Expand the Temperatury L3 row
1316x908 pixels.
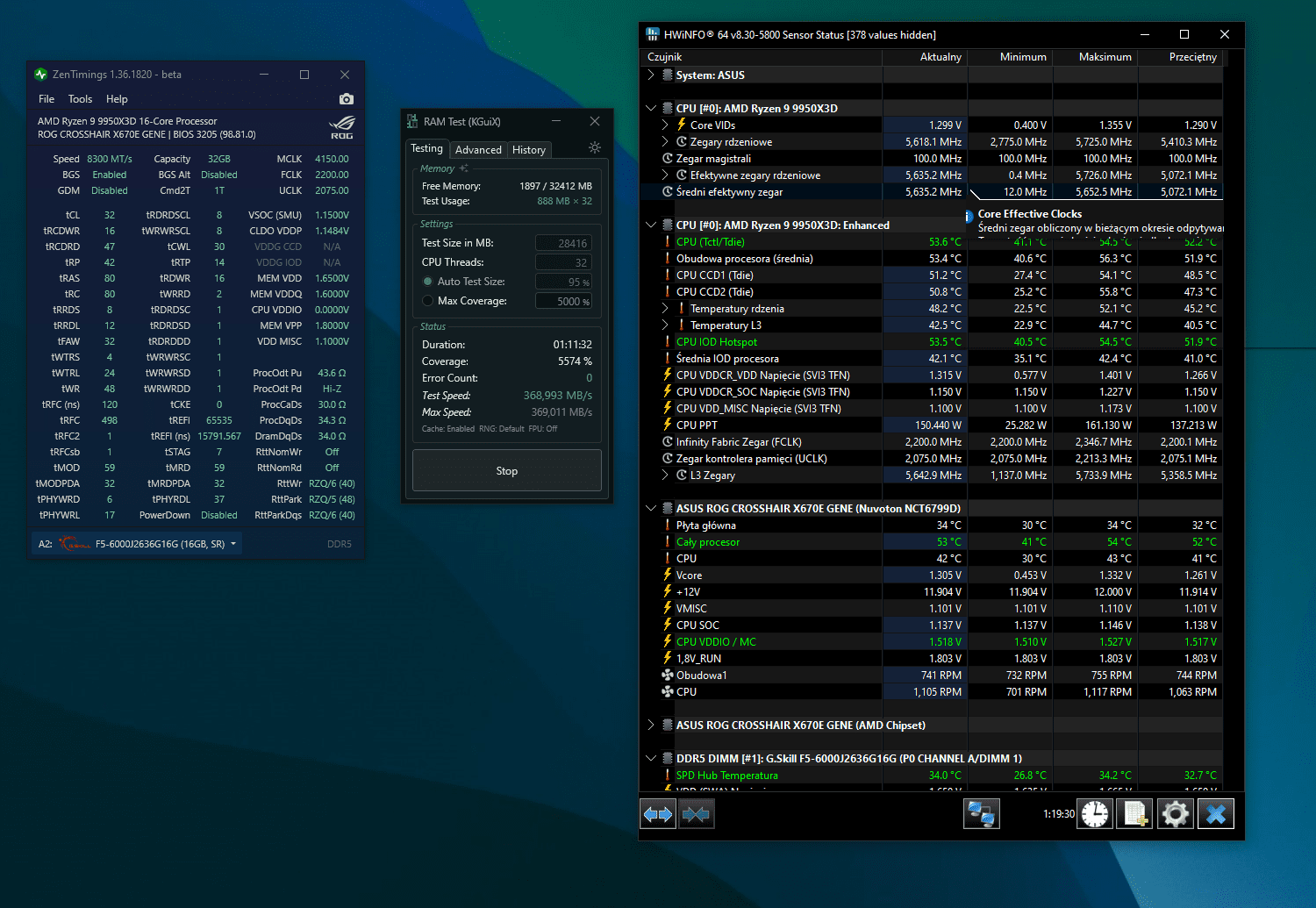pos(665,325)
